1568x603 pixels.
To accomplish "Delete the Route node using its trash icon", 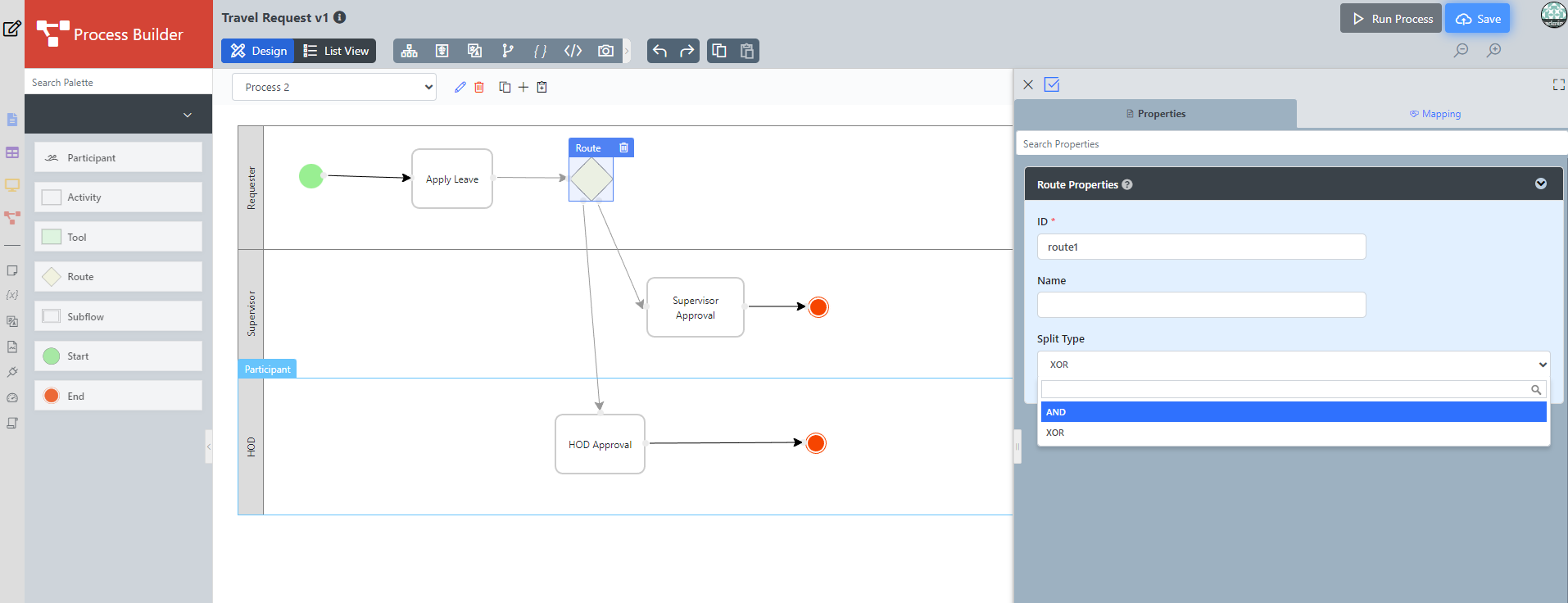I will click(623, 147).
